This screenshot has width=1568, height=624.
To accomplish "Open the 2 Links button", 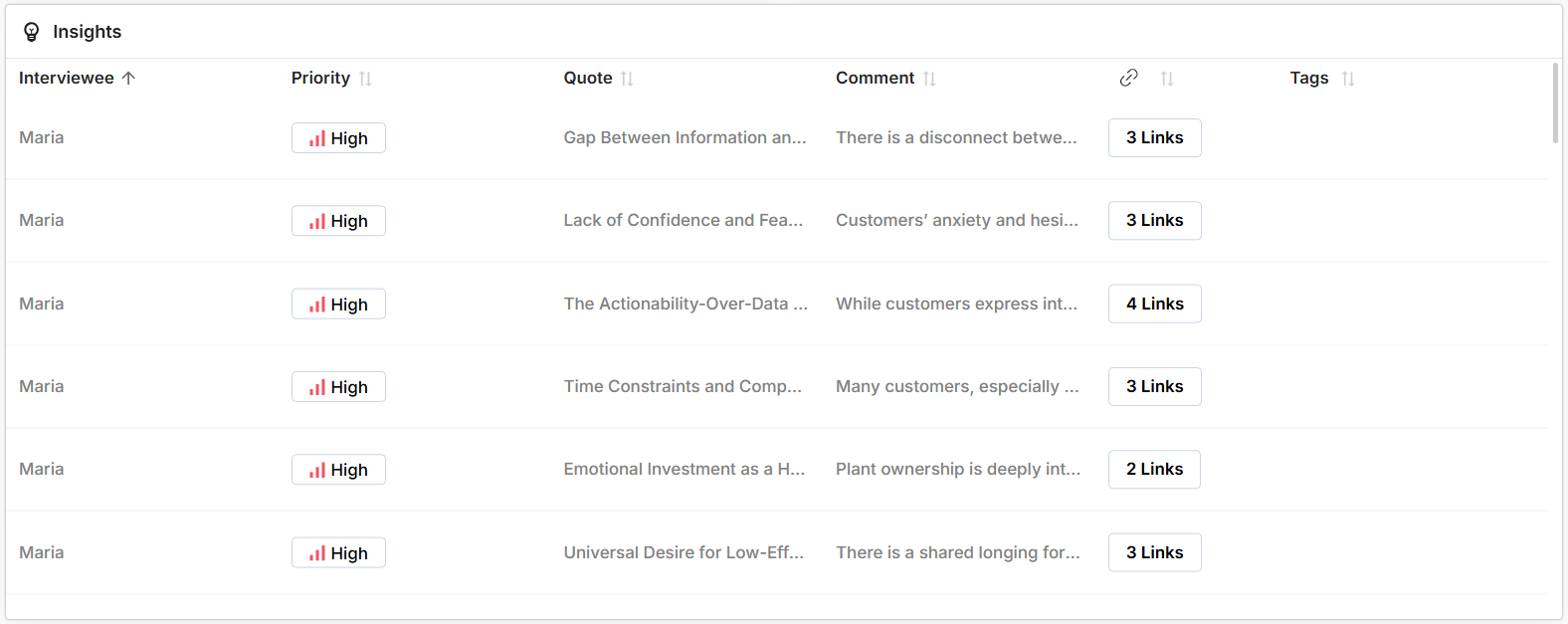I will [1154, 469].
